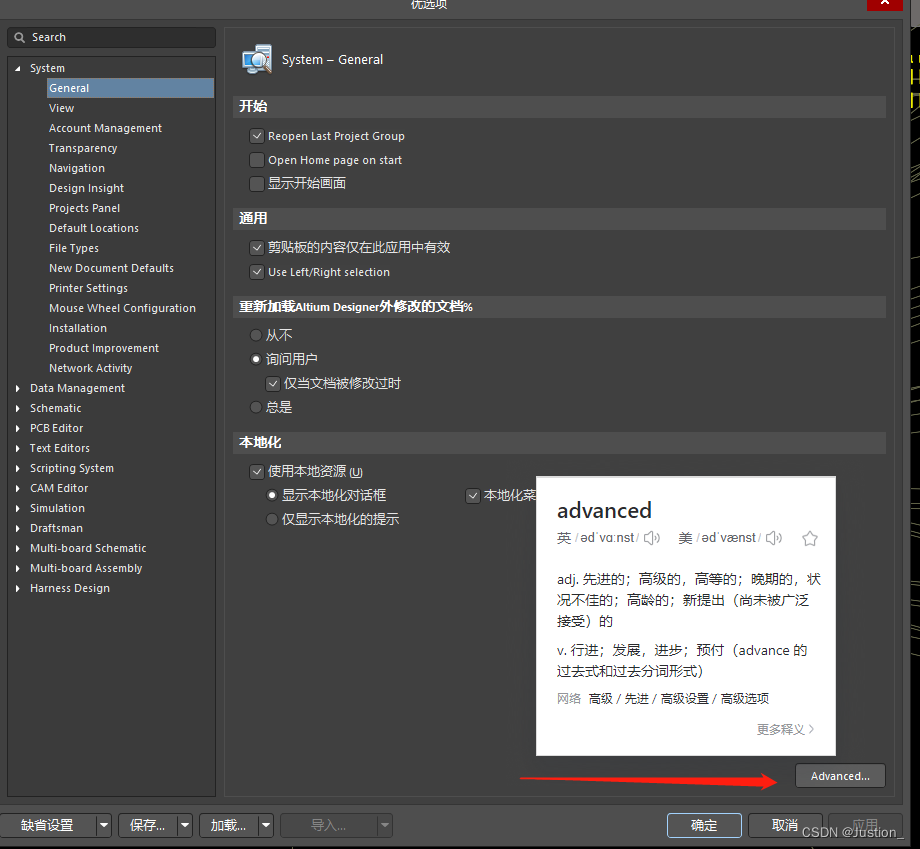The image size is (920, 849).
Task: Expand the PCB Editor node
Action: click(18, 428)
